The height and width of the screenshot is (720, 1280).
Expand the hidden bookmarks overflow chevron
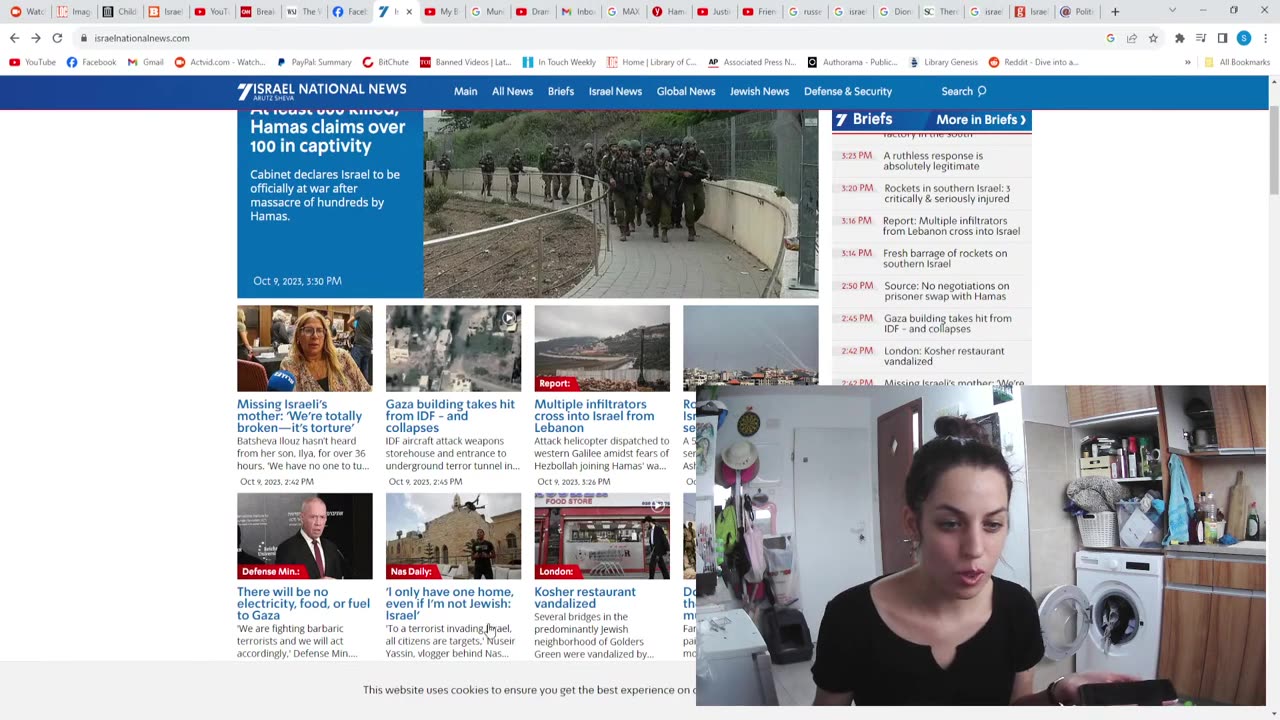(1188, 62)
